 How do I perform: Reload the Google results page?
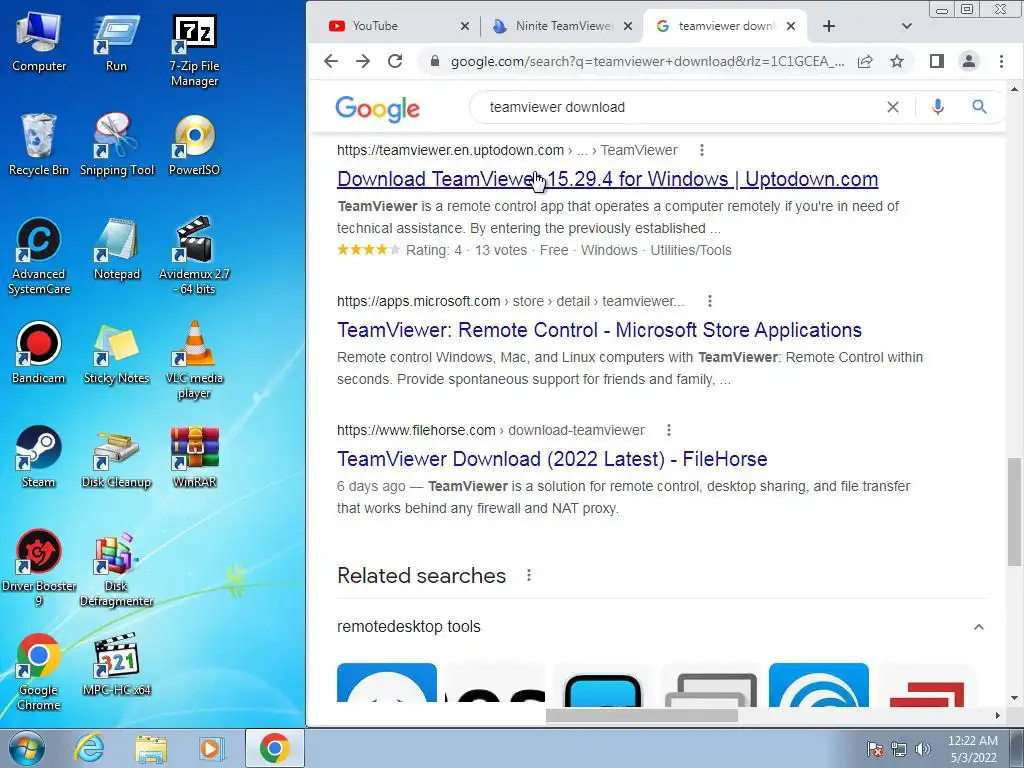tap(394, 61)
